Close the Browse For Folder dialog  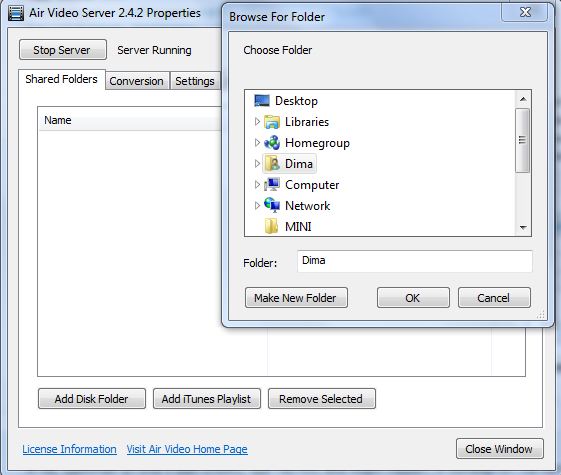pos(525,12)
